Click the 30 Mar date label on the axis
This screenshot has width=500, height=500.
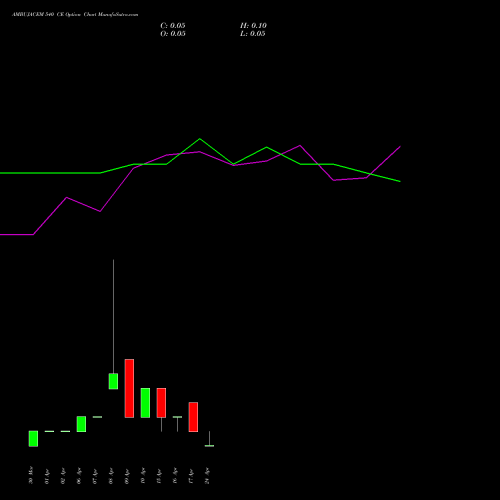[x=31, y=475]
